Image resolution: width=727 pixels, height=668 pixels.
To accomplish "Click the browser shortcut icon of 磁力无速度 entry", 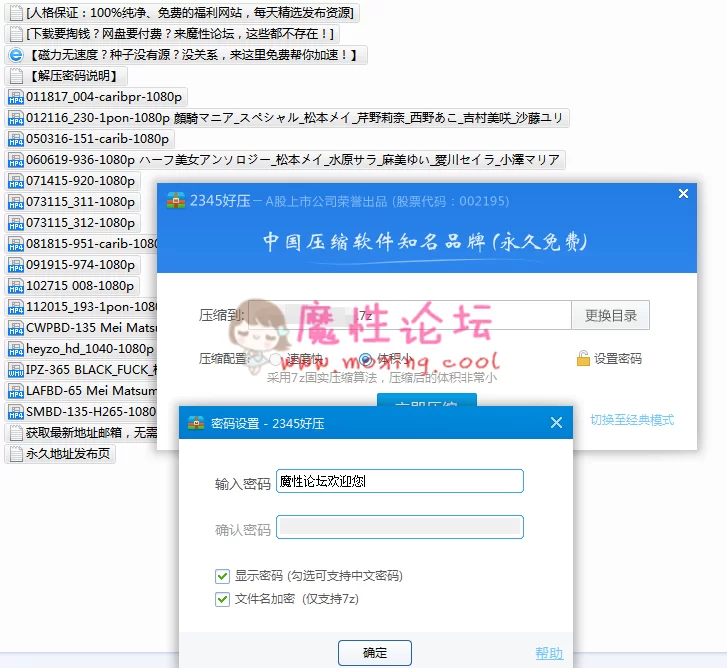I will coord(16,55).
